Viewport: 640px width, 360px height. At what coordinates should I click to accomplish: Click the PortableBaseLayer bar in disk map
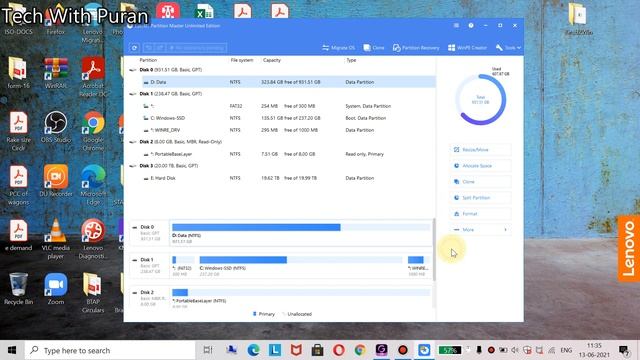click(301, 292)
